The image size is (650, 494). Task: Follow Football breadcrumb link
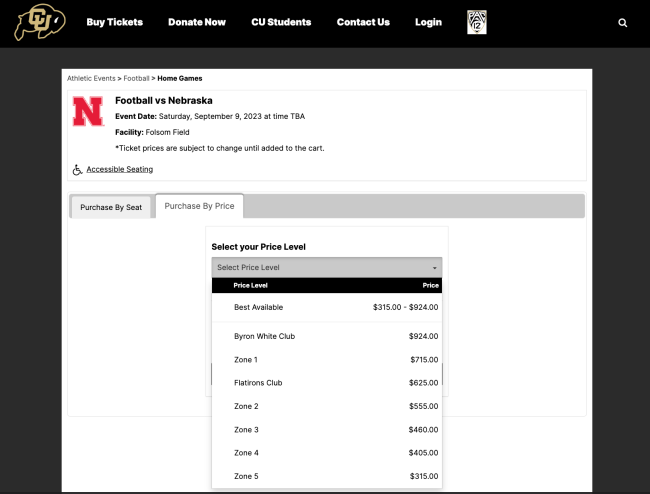(x=136, y=78)
